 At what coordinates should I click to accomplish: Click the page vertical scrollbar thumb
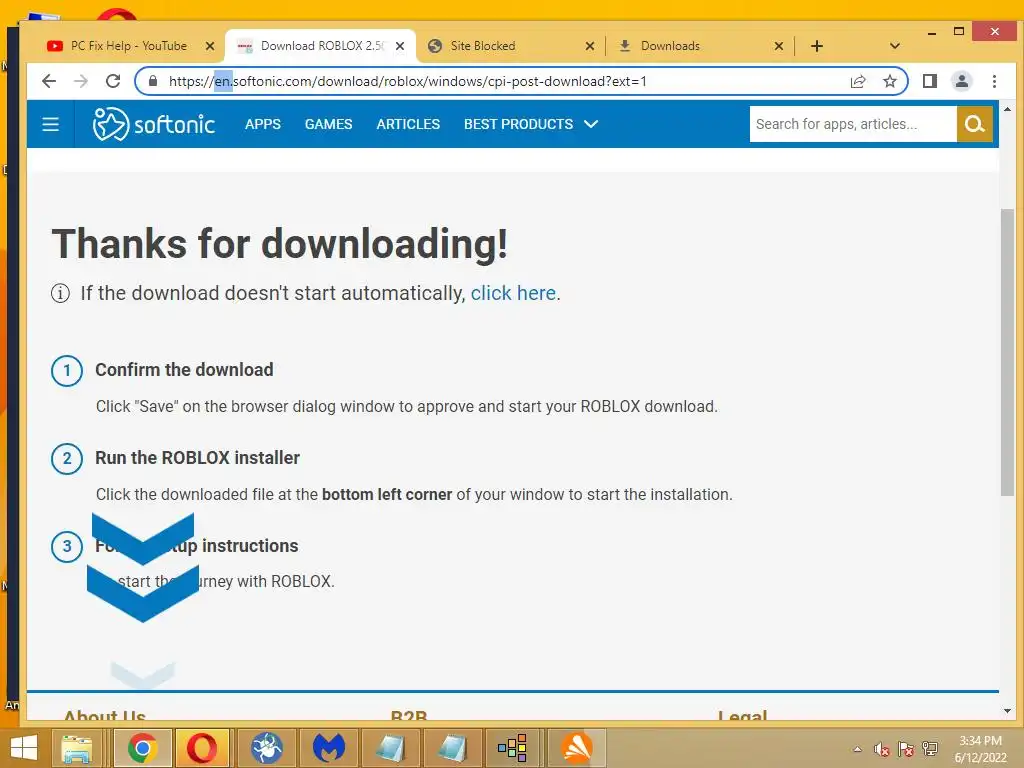point(1007,353)
